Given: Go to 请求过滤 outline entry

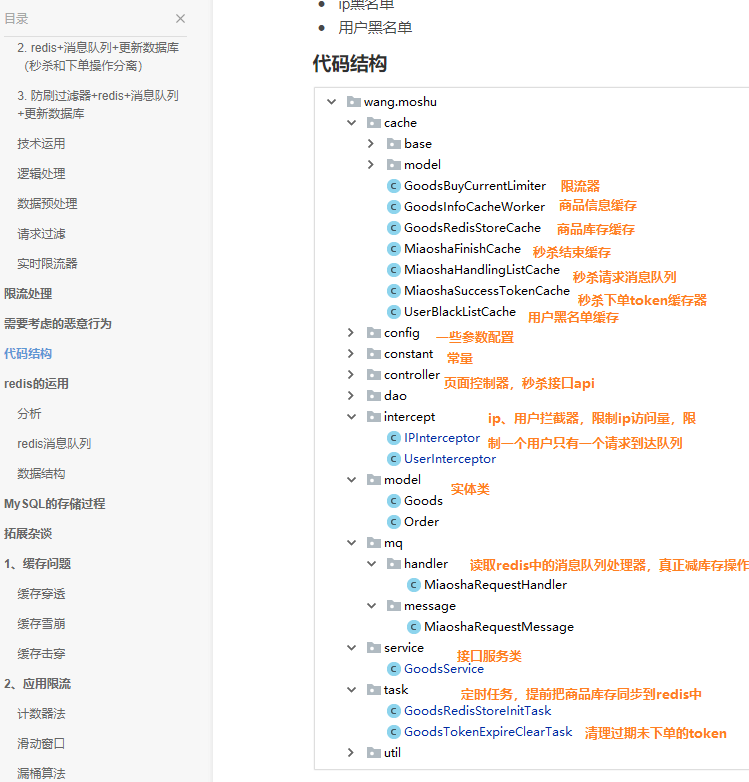Looking at the screenshot, I should [x=41, y=234].
